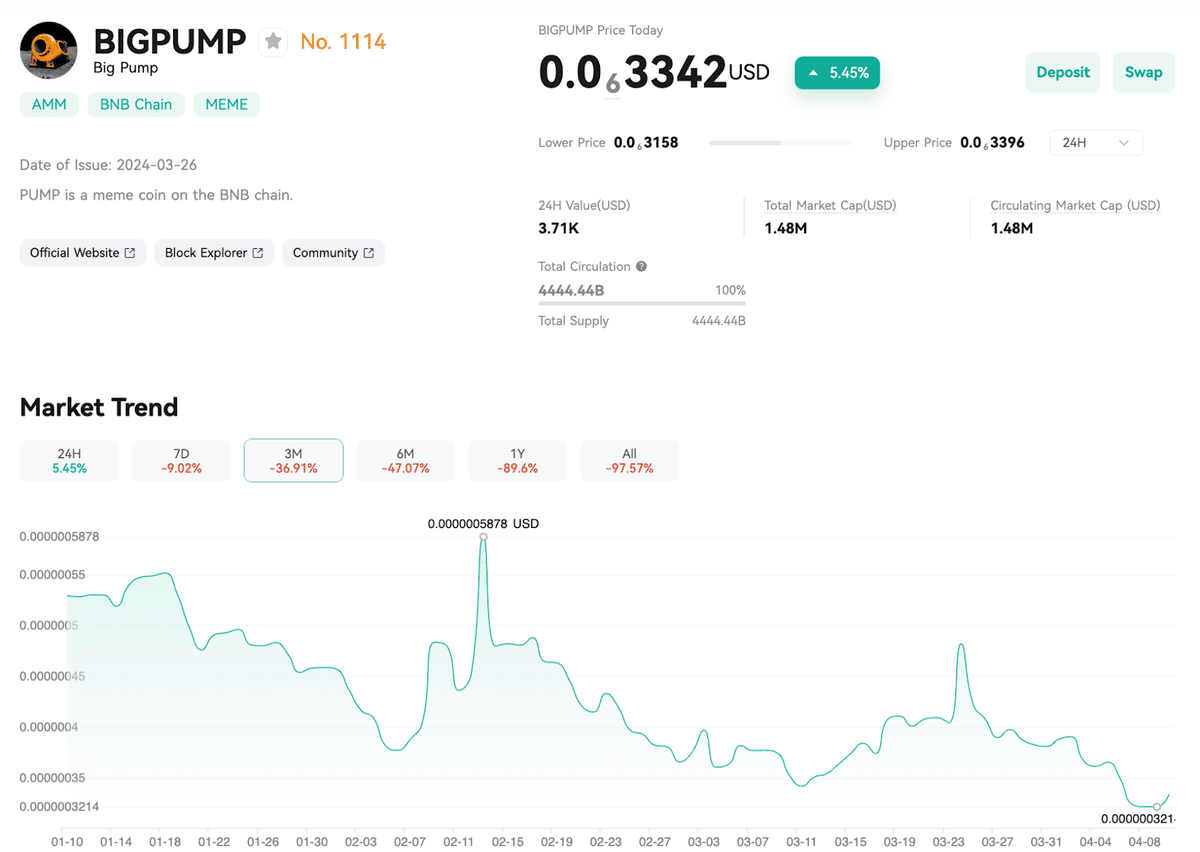
Task: Switch to the 6M trend view
Action: coord(405,460)
